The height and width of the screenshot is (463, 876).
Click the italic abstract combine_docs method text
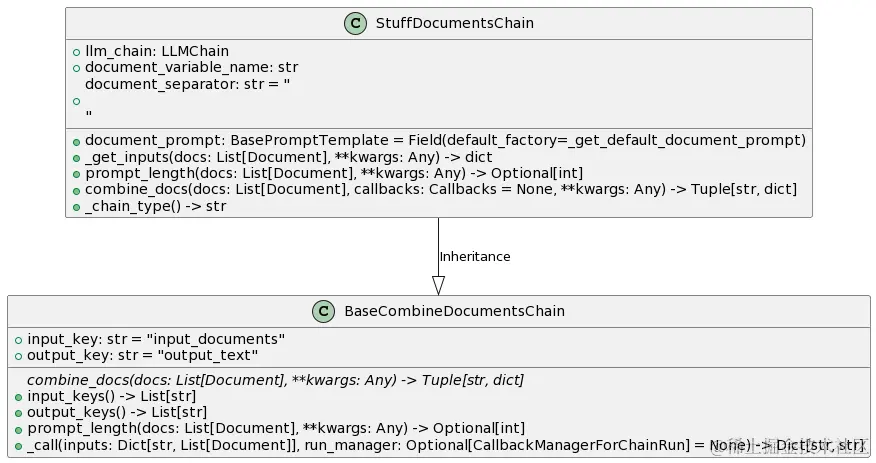click(x=275, y=380)
